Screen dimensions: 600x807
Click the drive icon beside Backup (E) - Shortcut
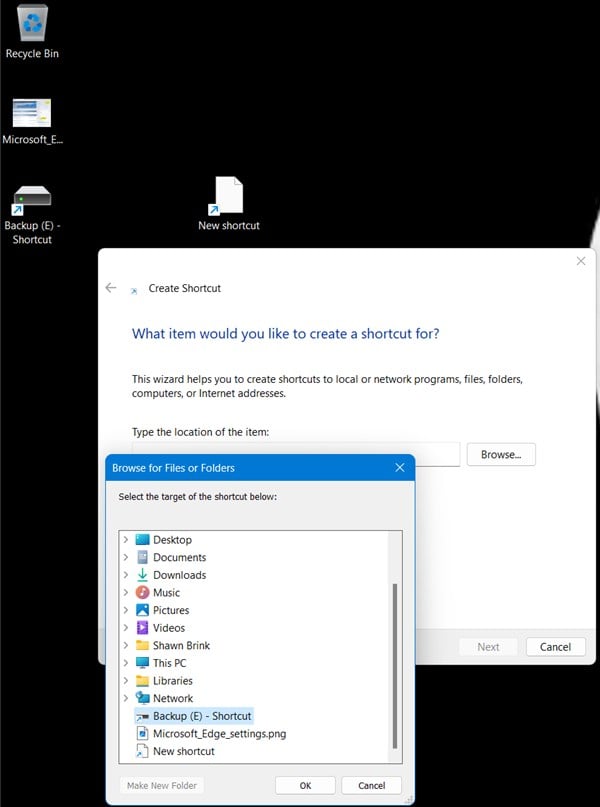(x=143, y=716)
